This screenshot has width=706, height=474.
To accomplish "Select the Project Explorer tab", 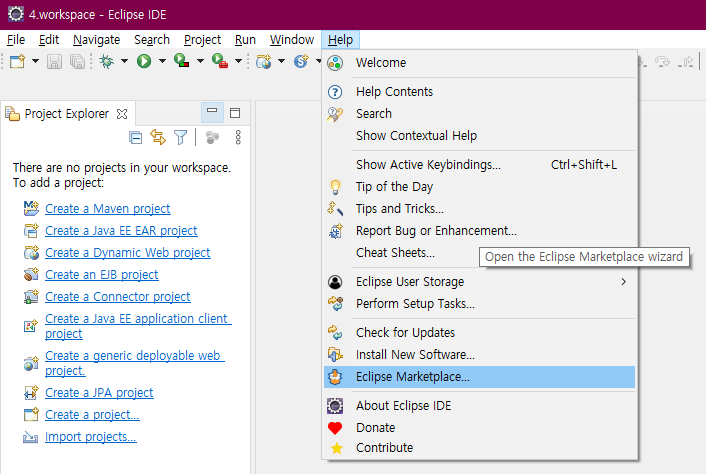I will click(67, 113).
